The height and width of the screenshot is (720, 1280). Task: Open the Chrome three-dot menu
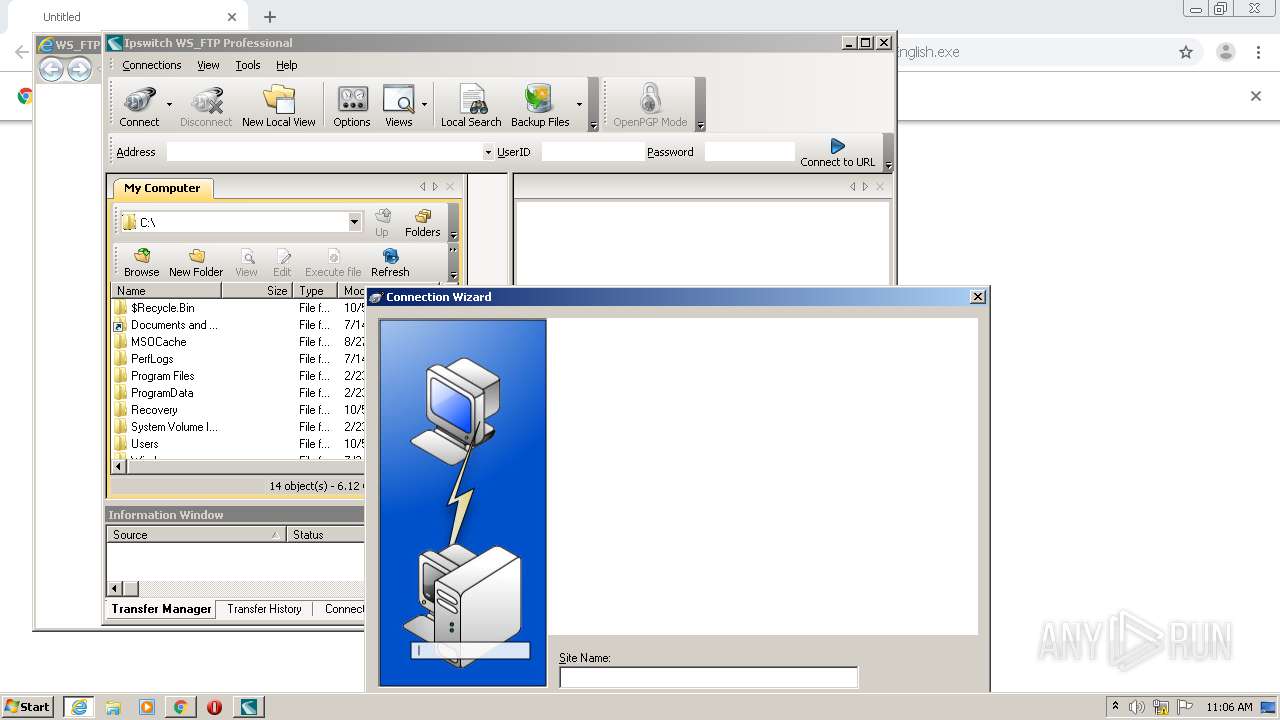point(1259,52)
